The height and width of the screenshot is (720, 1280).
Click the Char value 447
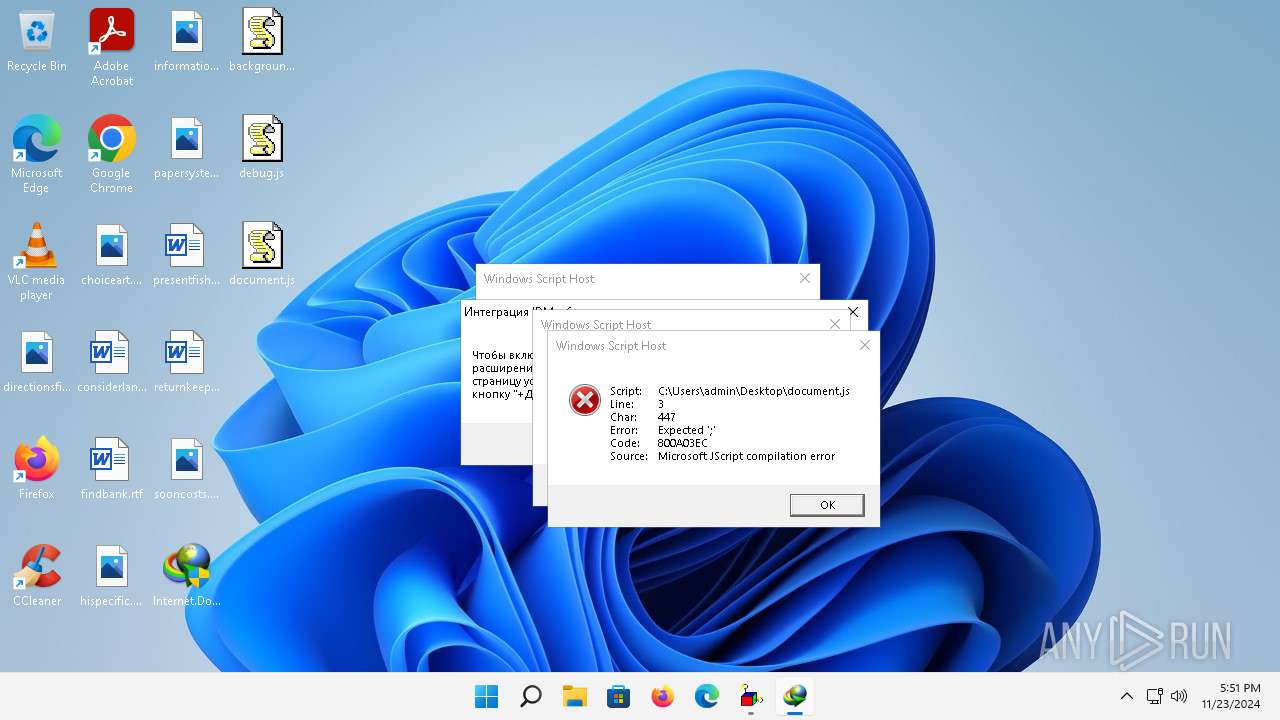click(x=667, y=417)
